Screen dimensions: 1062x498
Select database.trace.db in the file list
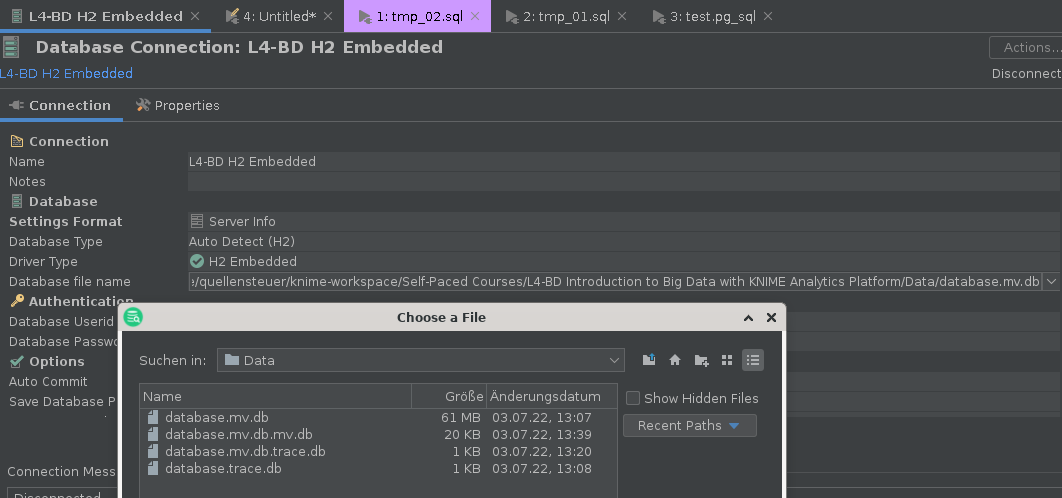[223, 468]
